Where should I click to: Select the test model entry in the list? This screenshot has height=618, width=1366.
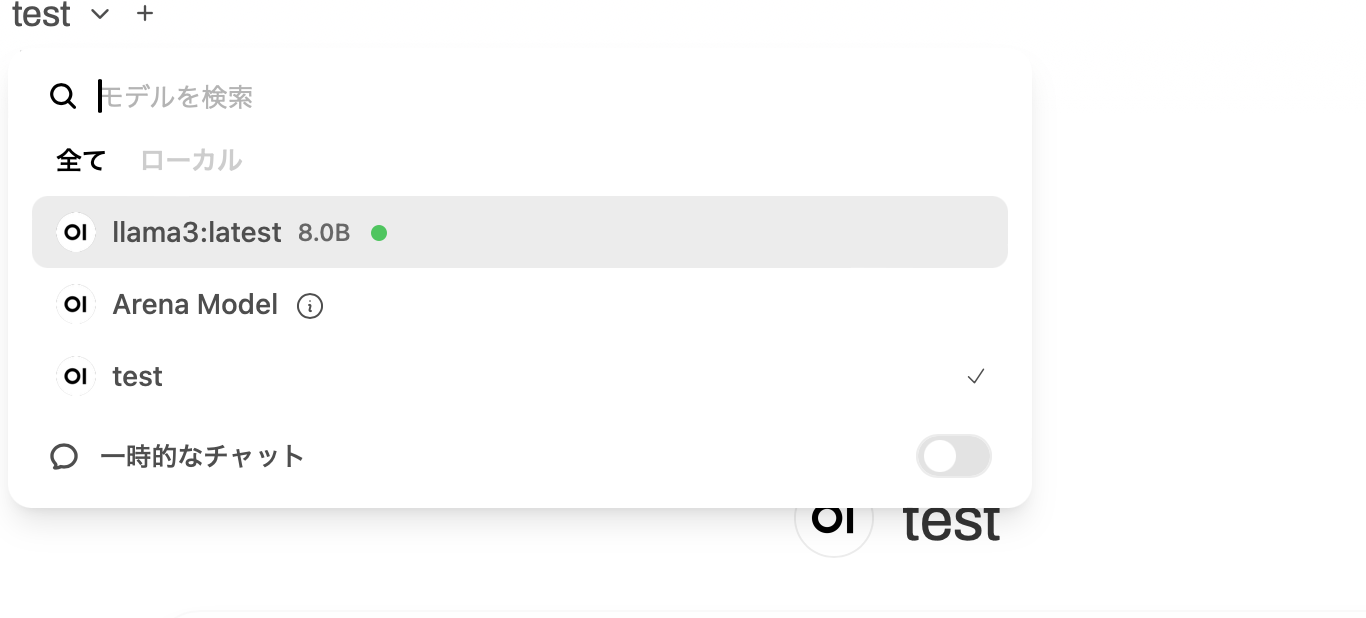137,377
